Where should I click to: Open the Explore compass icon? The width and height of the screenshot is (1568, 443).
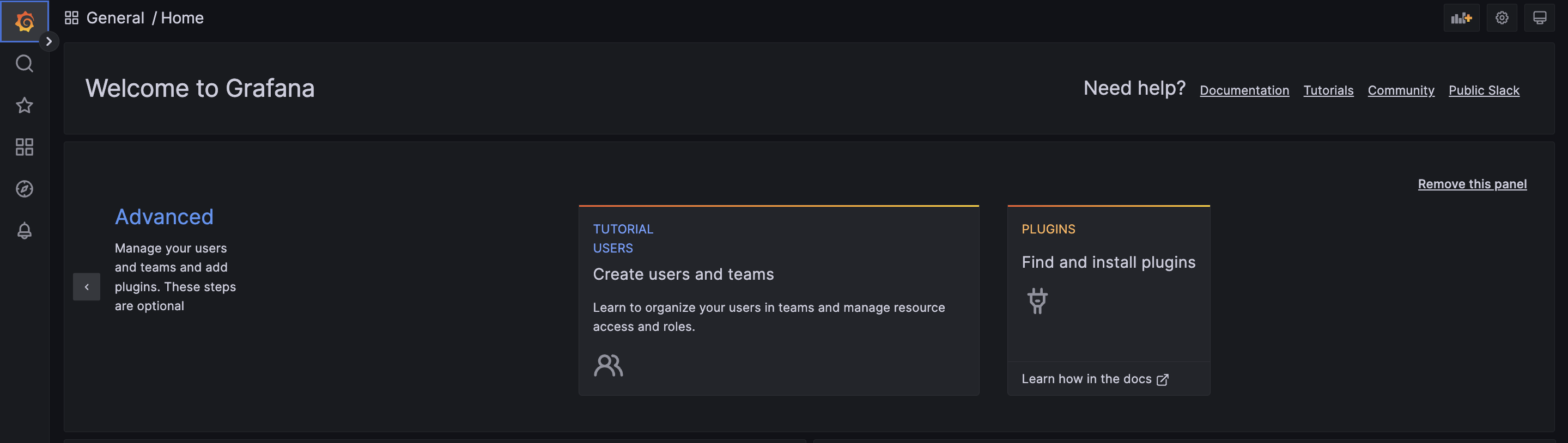(25, 189)
